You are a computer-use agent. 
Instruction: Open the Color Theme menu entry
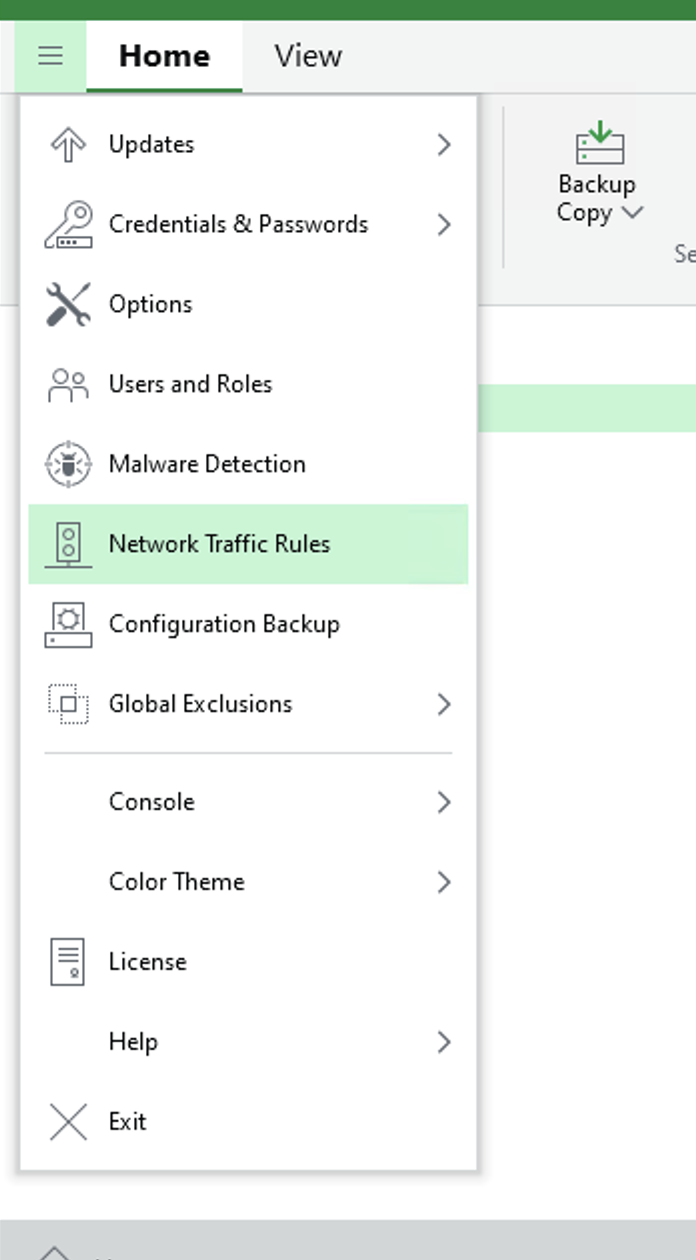tap(248, 882)
